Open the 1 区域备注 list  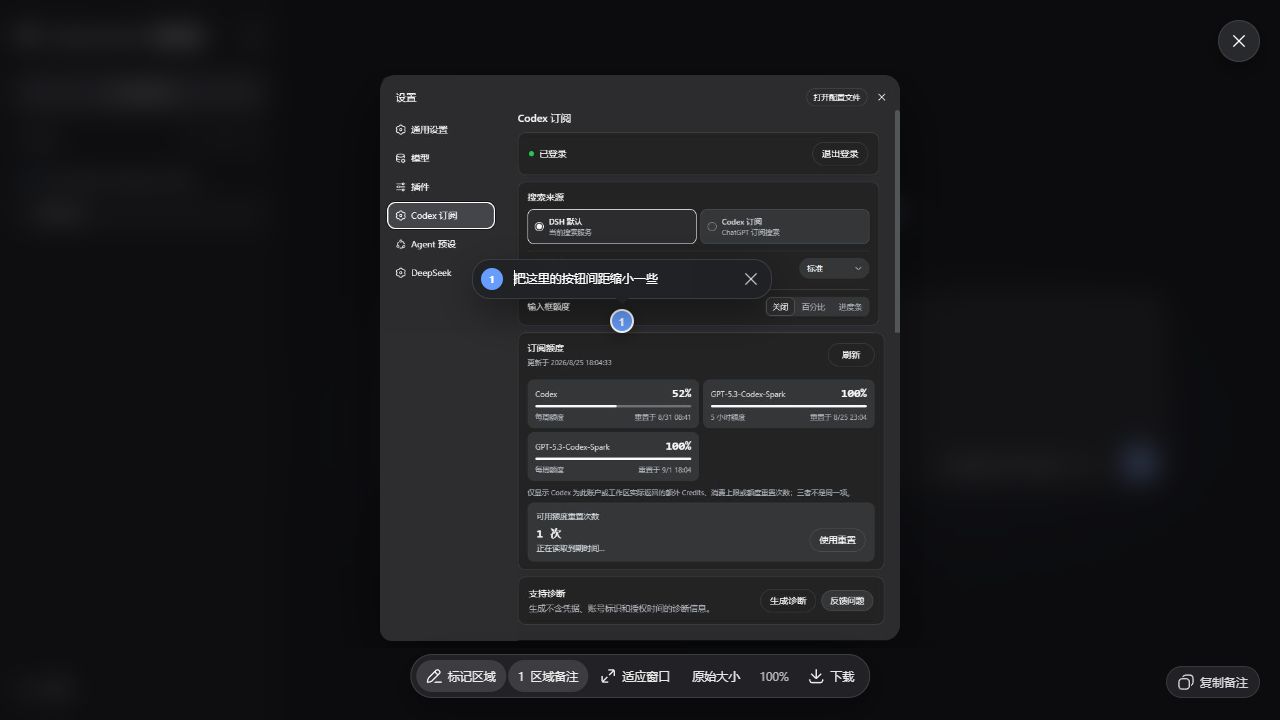(547, 676)
